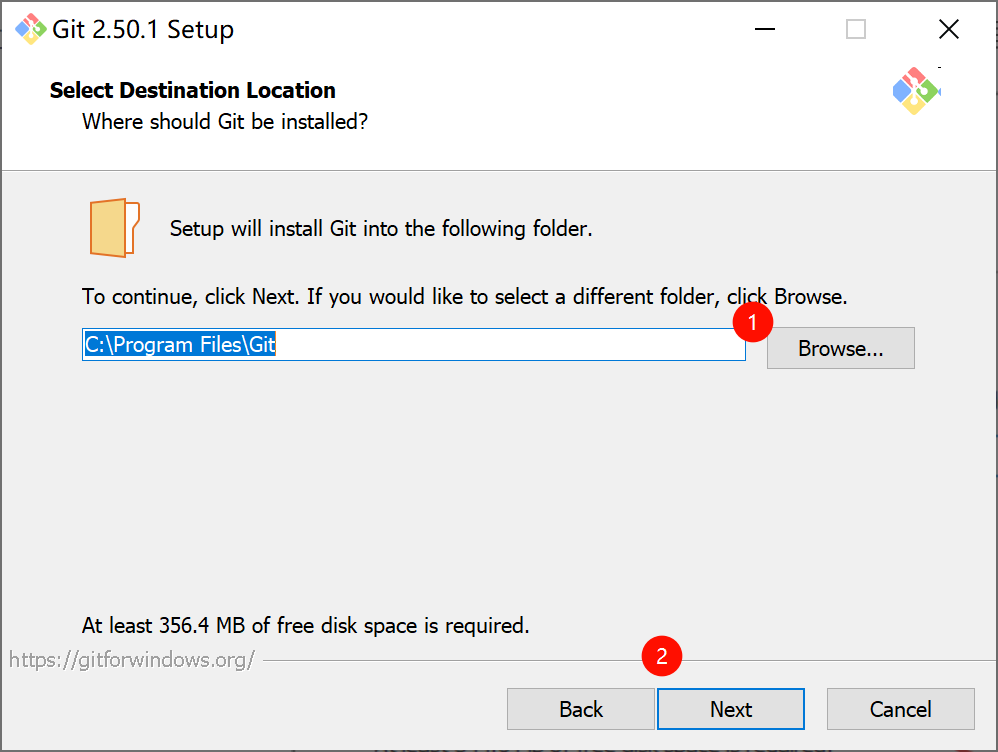Click the install path field C:\Program Files\Git

[414, 344]
